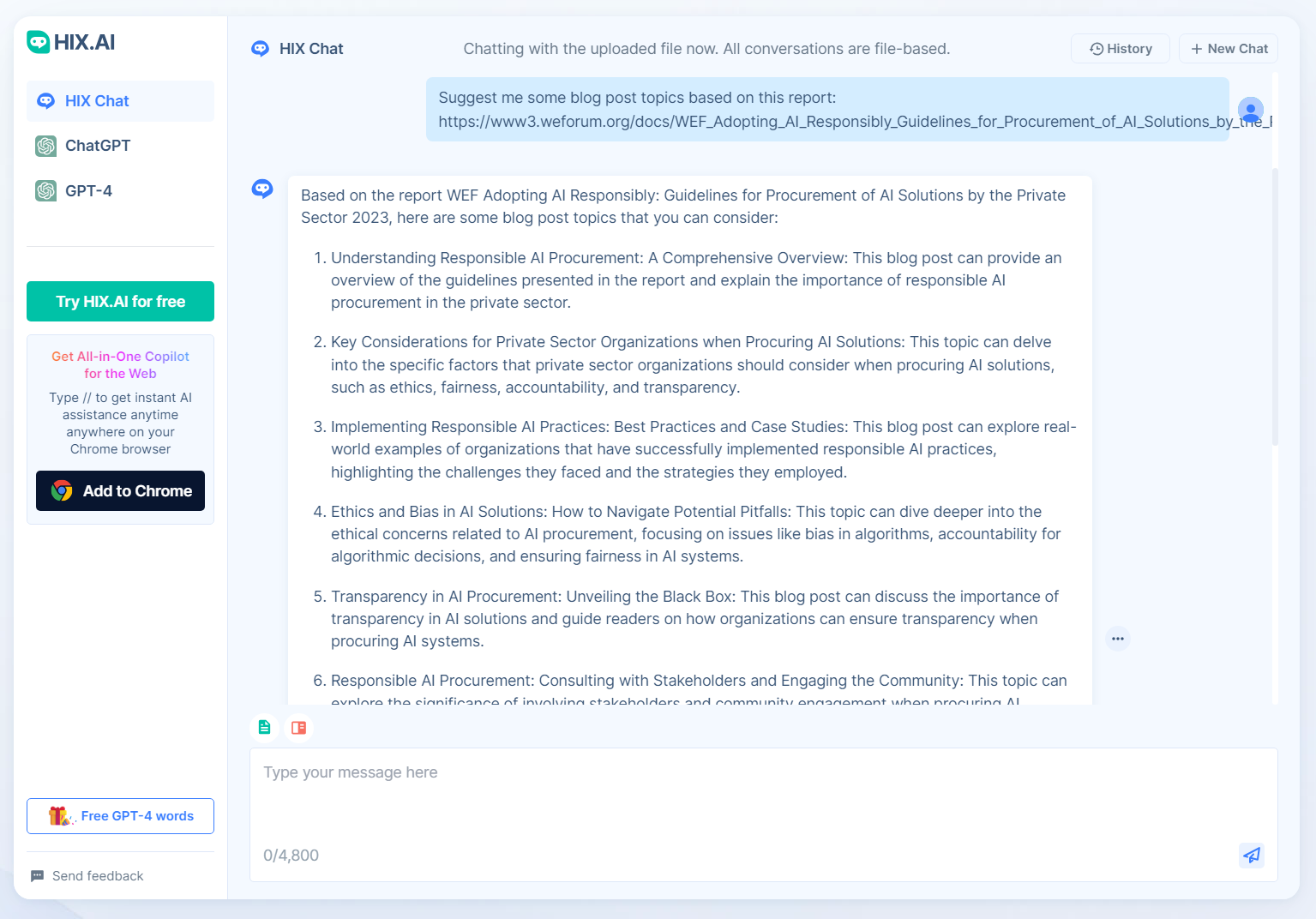
Task: Click the Send feedback speech bubble icon
Action: tap(37, 876)
